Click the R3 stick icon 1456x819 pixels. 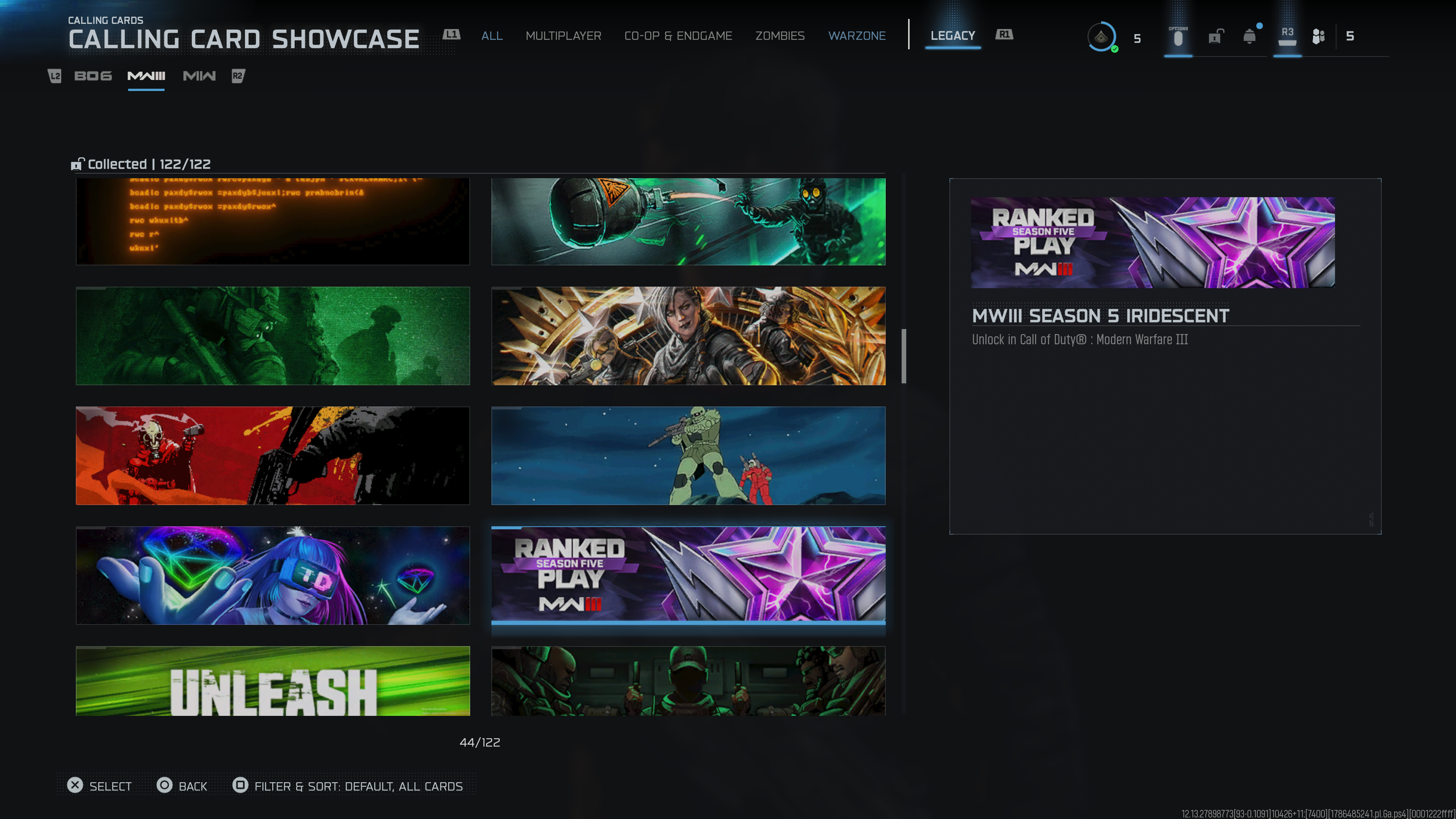[1287, 37]
